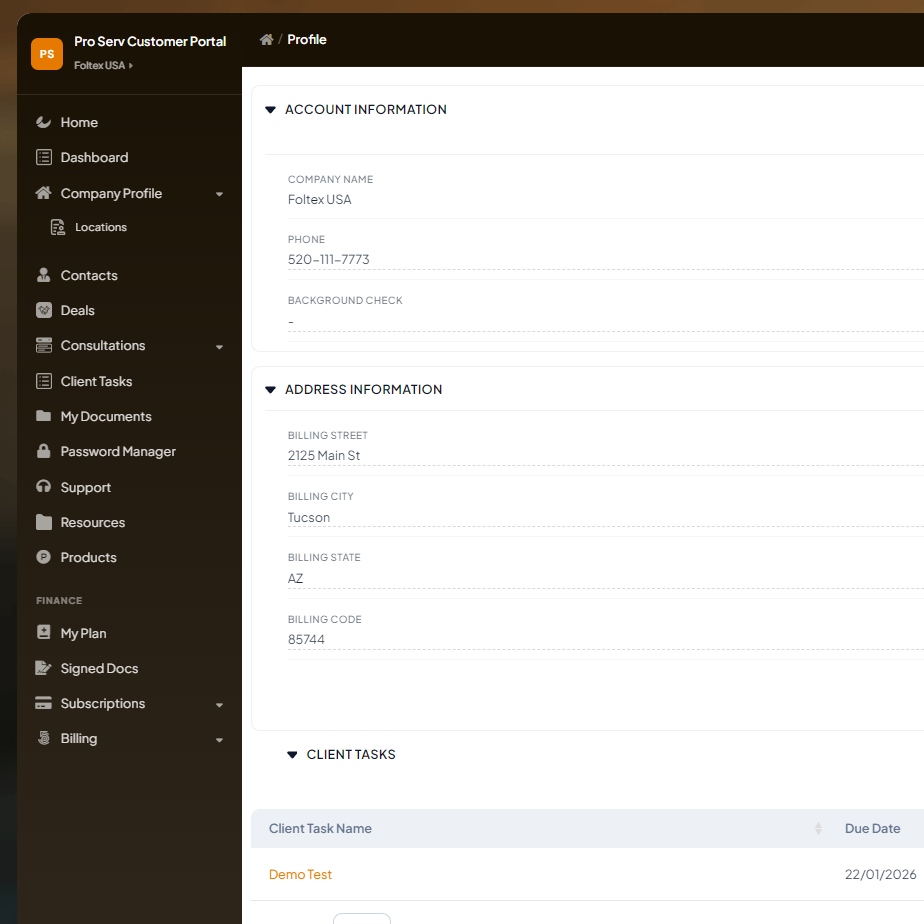Viewport: 924px width, 924px height.
Task: Open the Deals section icon
Action: [x=44, y=310]
